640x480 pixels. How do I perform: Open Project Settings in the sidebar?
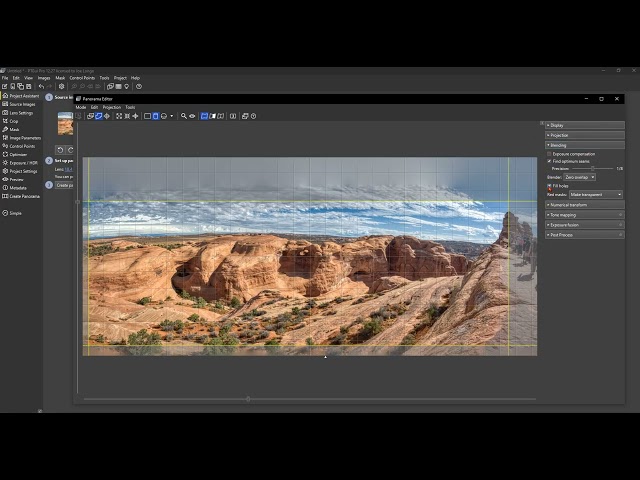click(20, 171)
